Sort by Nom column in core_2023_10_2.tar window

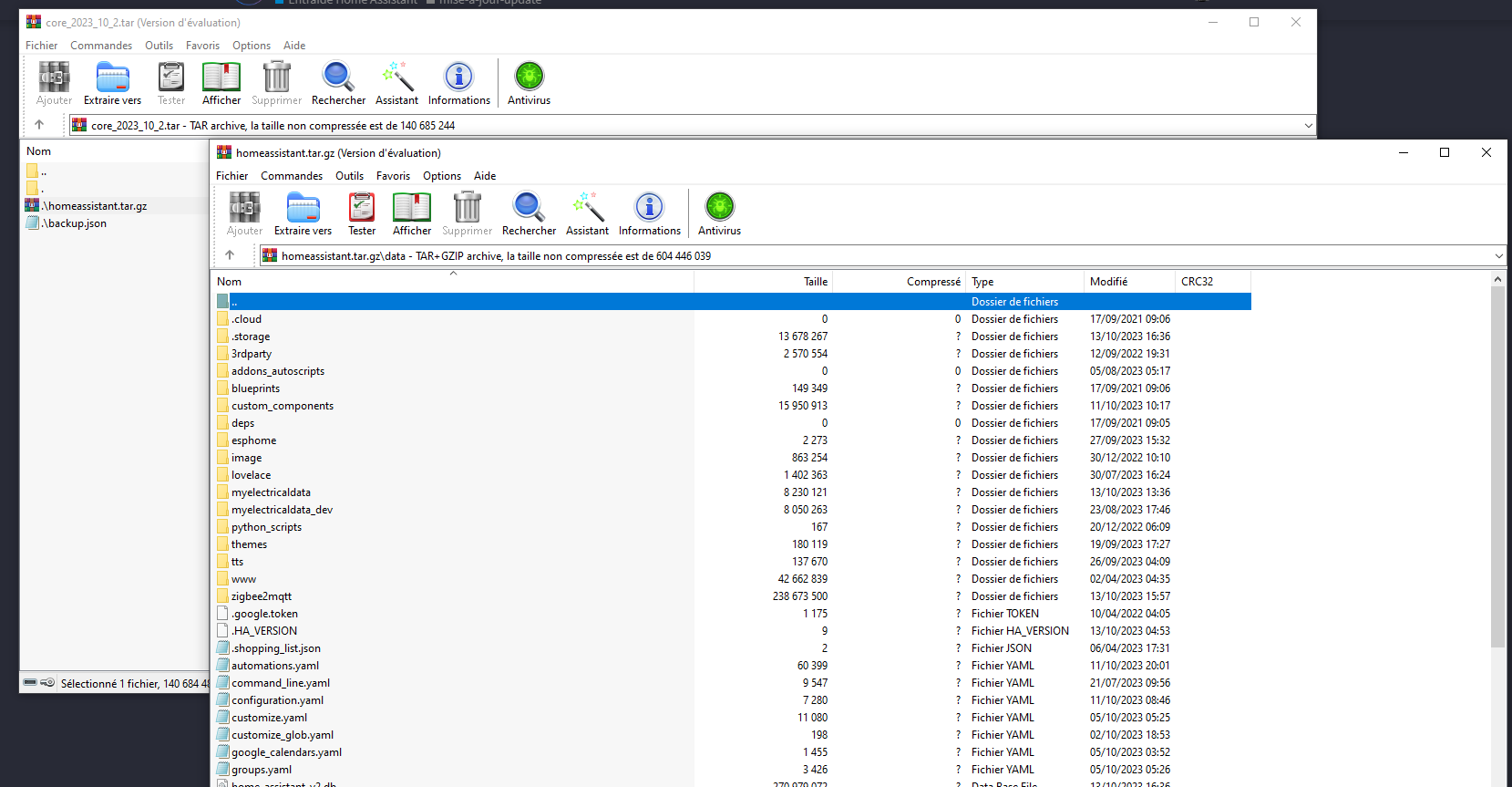pyautogui.click(x=116, y=151)
